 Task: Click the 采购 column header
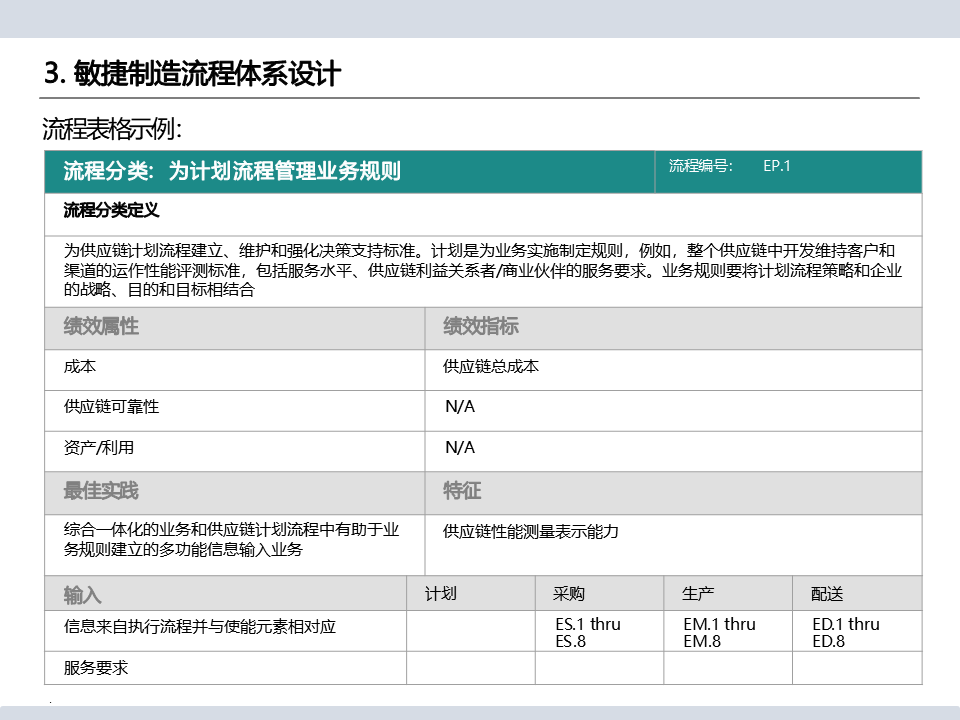coord(599,593)
